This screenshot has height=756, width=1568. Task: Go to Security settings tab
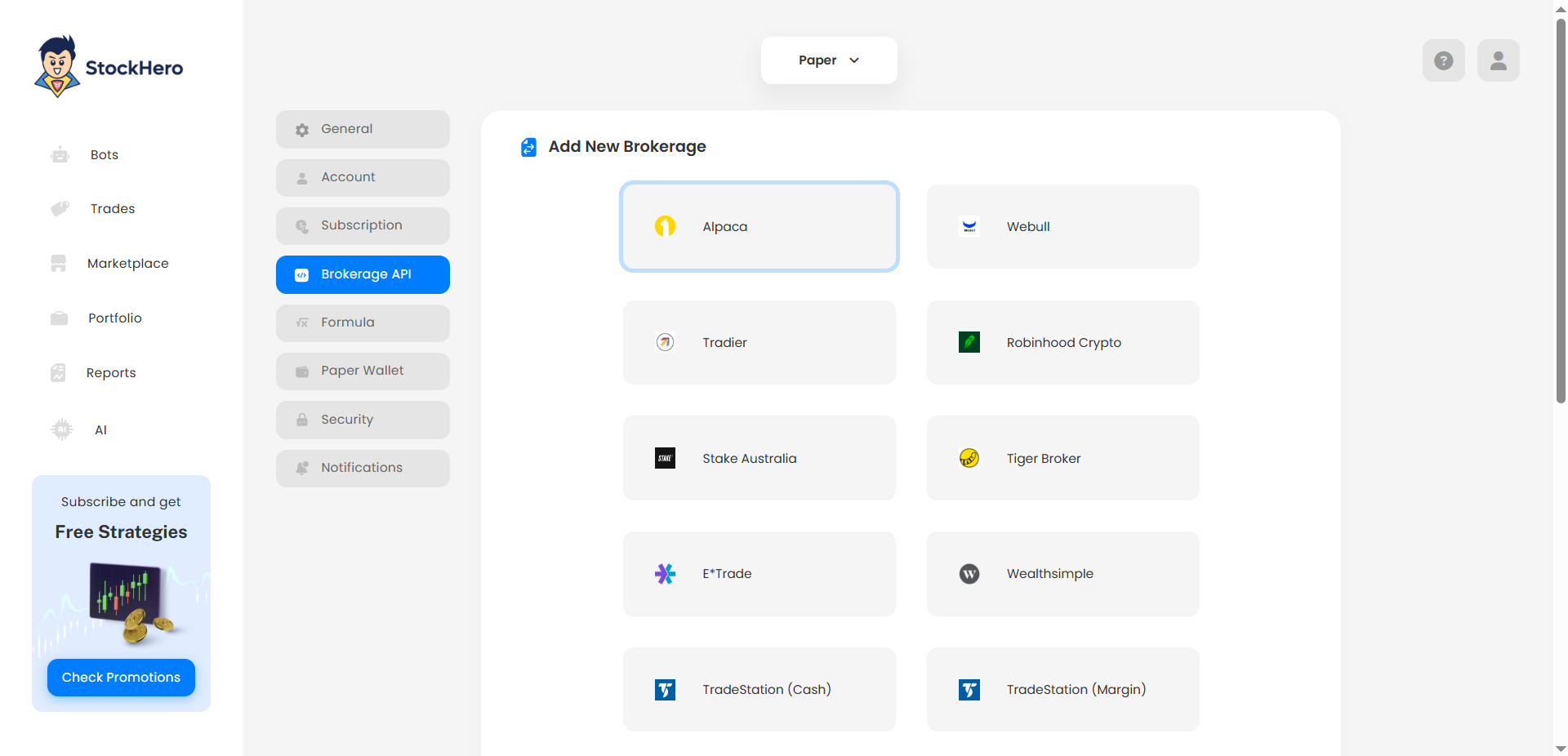point(363,420)
